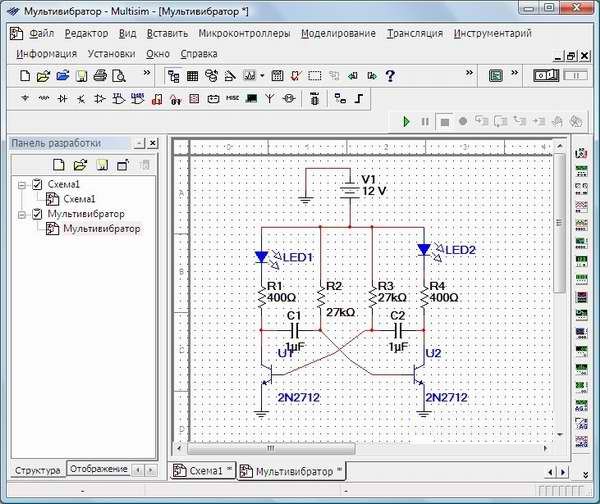The height and width of the screenshot is (504, 600).
Task: Select capacitor C2 on the schematic
Action: (x=398, y=329)
